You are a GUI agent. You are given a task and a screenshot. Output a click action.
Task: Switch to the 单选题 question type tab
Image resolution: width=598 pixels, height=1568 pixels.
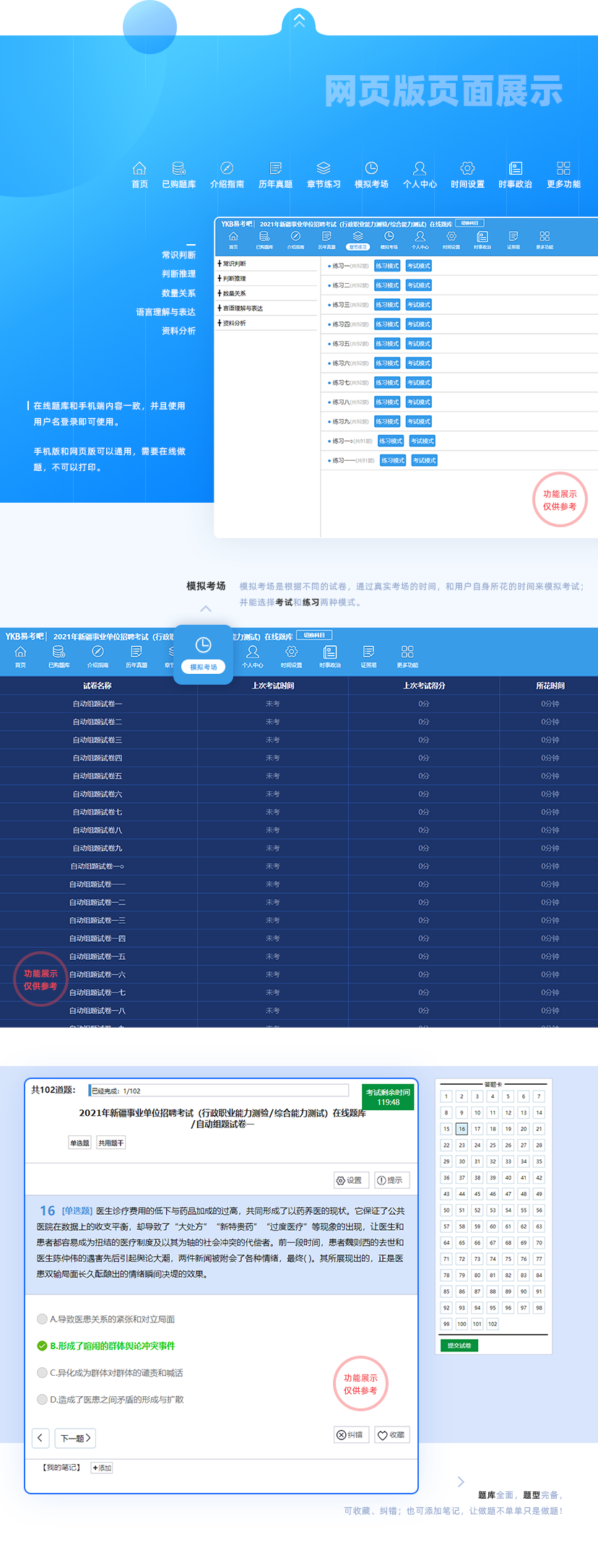79,1143
